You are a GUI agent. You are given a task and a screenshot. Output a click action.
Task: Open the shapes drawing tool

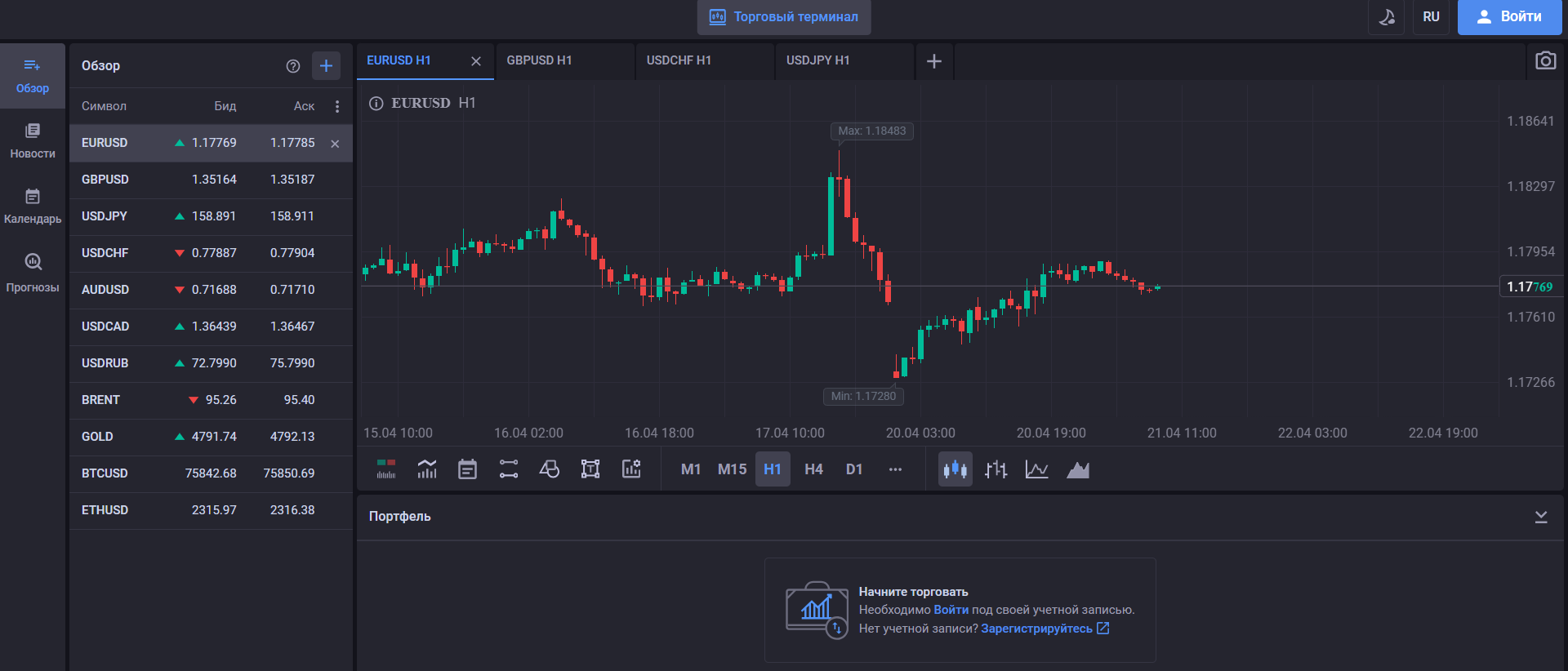pyautogui.click(x=549, y=469)
